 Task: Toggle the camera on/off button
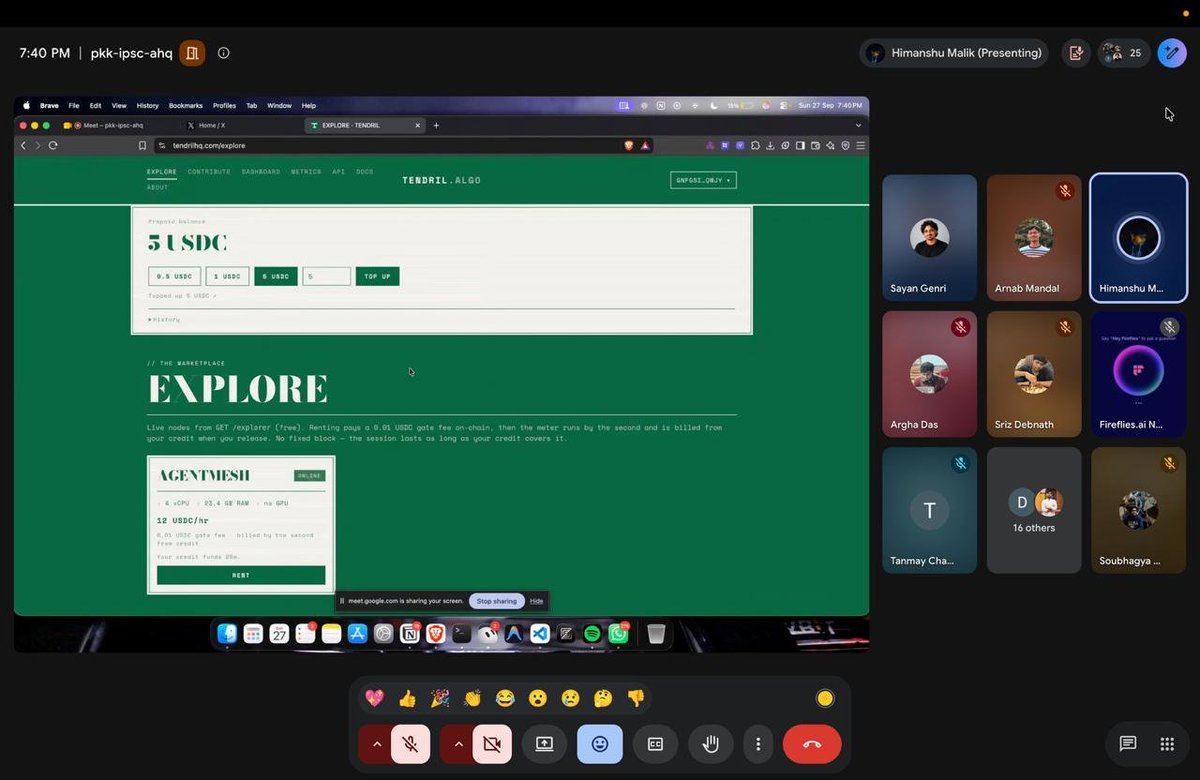pos(492,744)
